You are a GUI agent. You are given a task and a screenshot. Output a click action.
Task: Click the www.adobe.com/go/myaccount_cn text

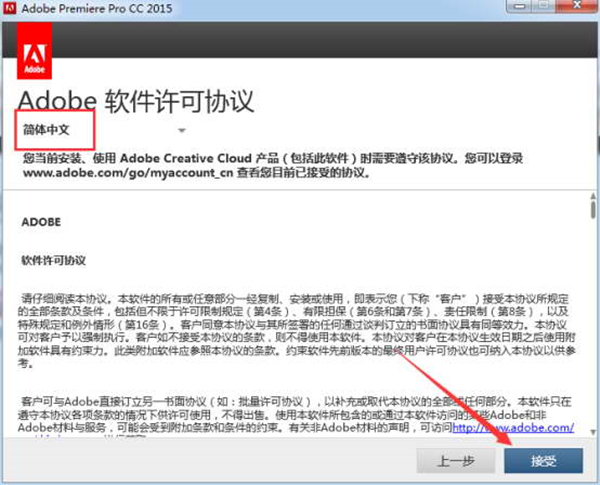(128, 173)
